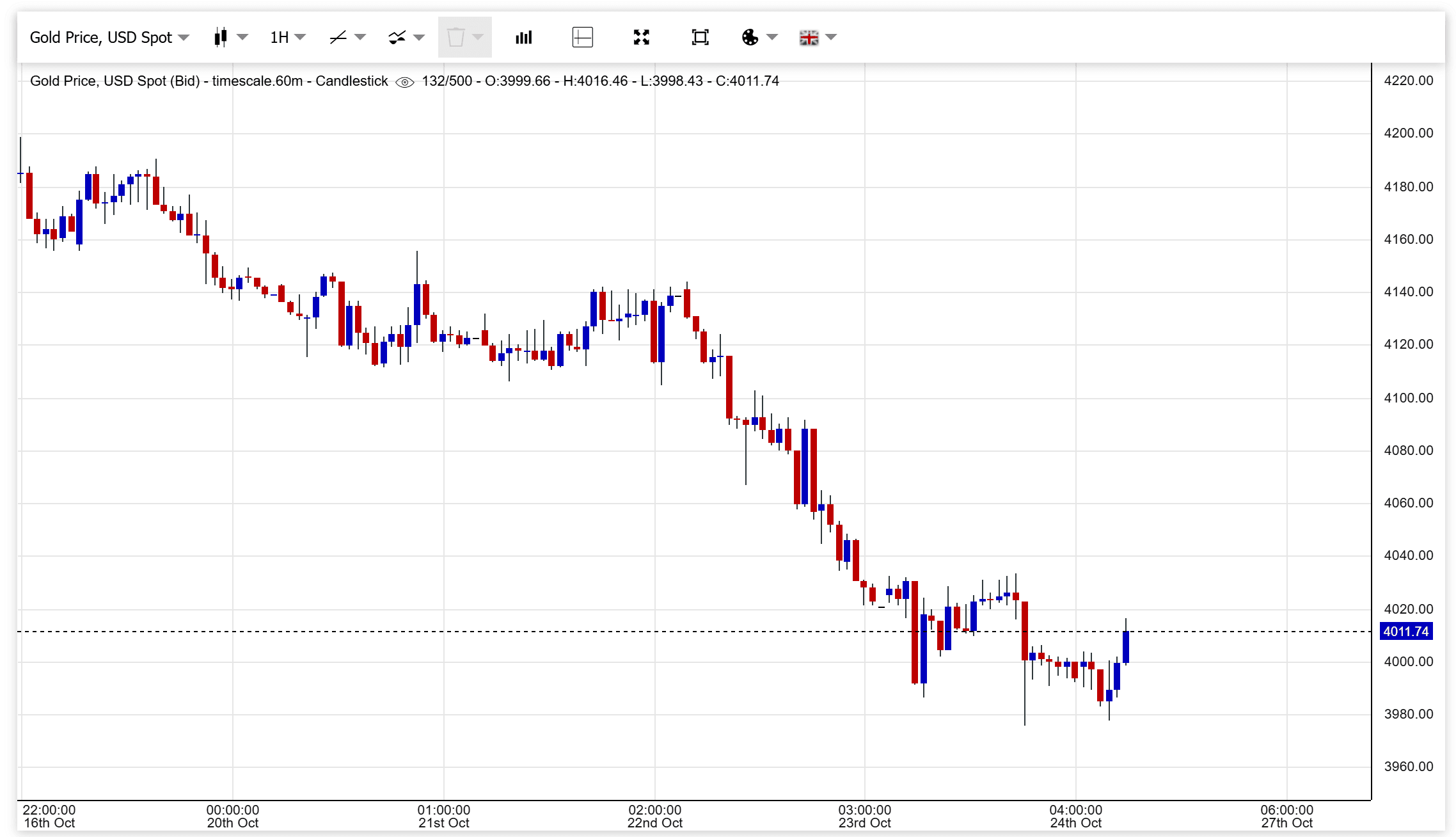Click the '20th Oct' time axis label
1456x837 pixels.
(x=233, y=824)
